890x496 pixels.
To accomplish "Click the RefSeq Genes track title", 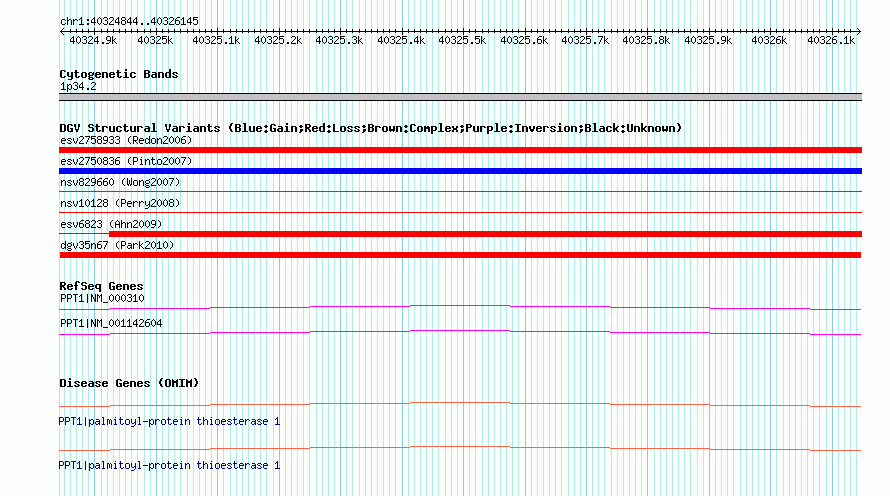I will (102, 286).
